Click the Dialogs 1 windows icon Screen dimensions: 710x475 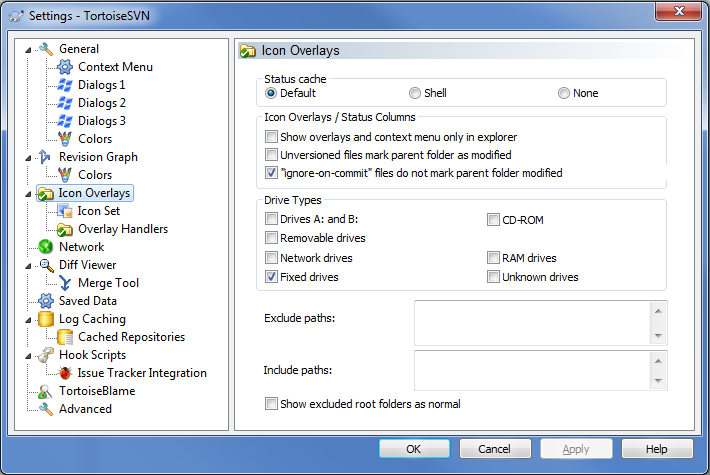65,85
